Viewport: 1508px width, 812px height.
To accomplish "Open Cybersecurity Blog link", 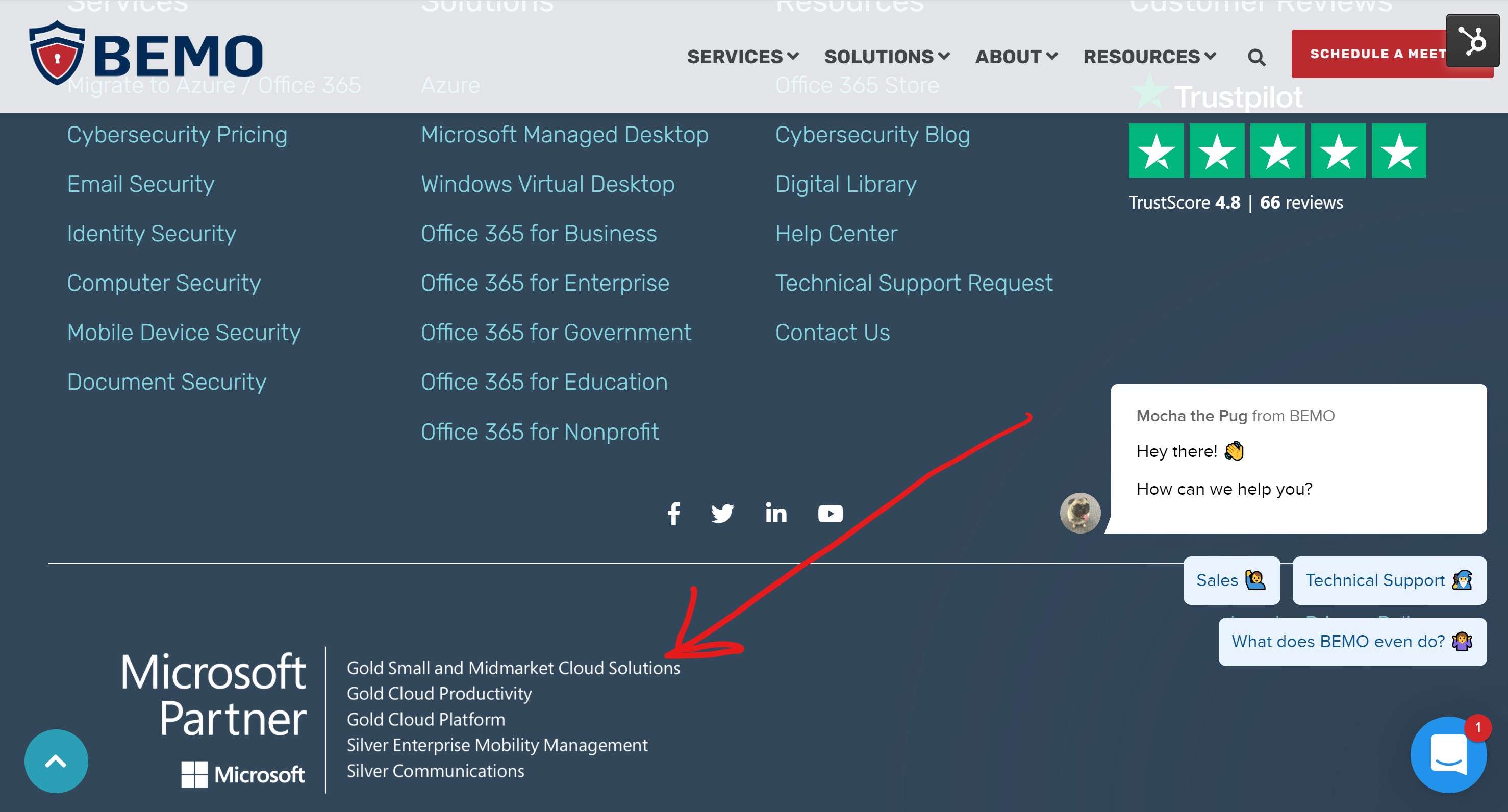I will (x=872, y=135).
